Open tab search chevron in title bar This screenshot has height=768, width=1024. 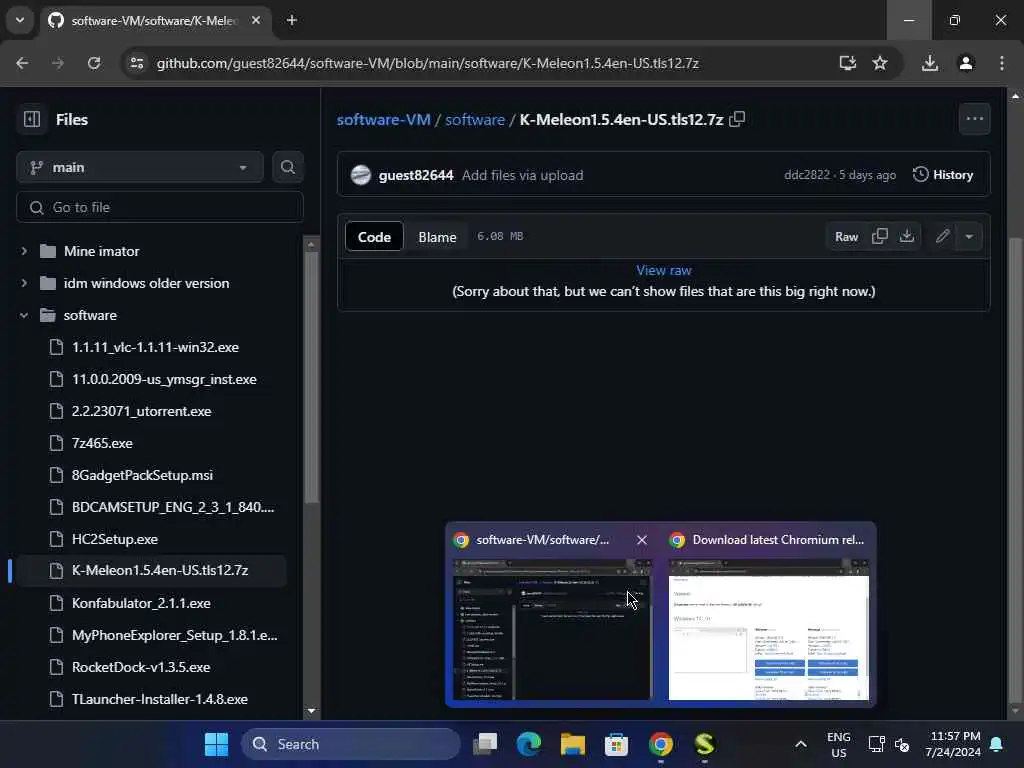pos(20,20)
